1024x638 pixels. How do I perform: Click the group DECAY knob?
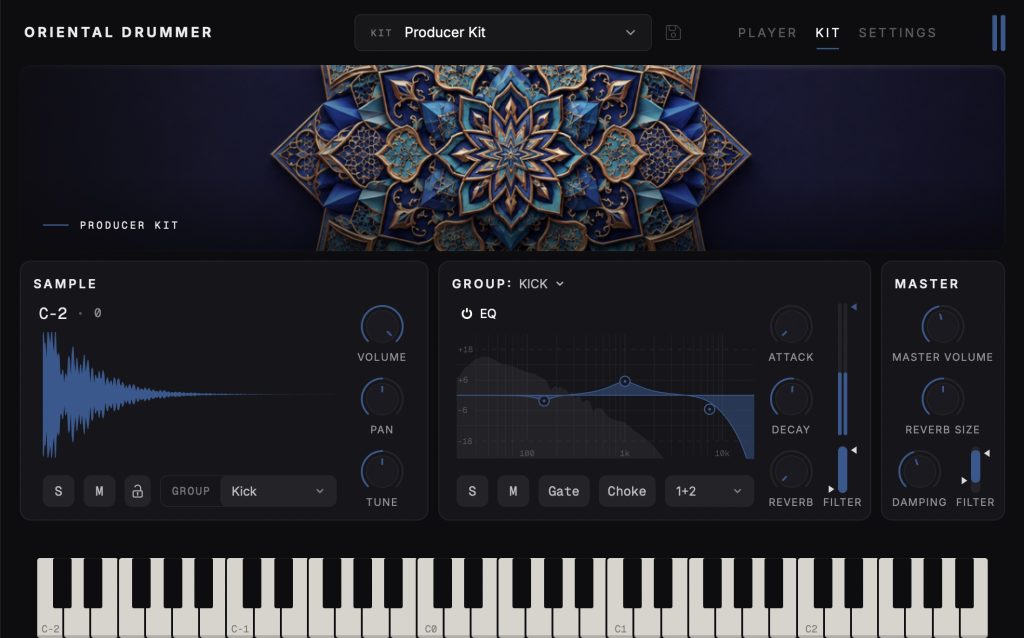(791, 398)
